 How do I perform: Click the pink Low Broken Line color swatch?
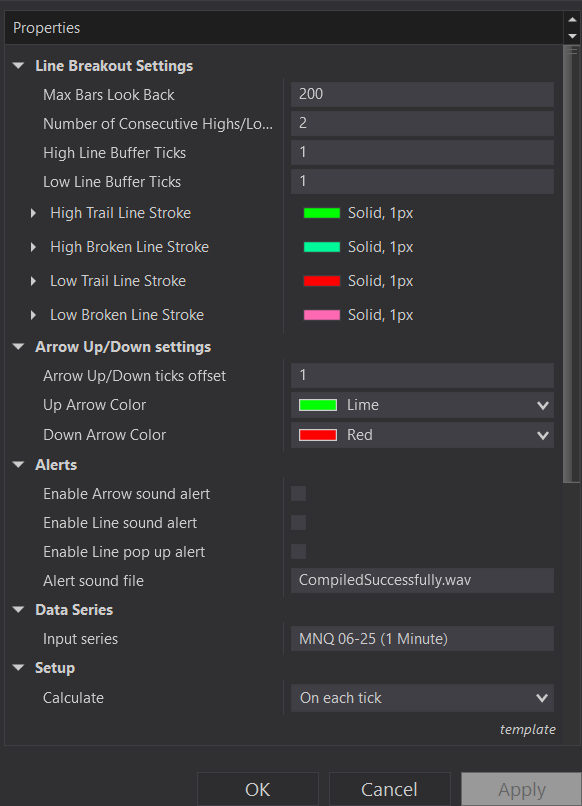click(x=322, y=315)
